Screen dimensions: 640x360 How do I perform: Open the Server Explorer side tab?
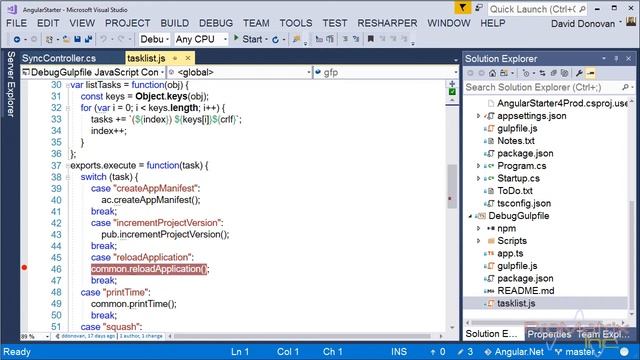click(11, 84)
